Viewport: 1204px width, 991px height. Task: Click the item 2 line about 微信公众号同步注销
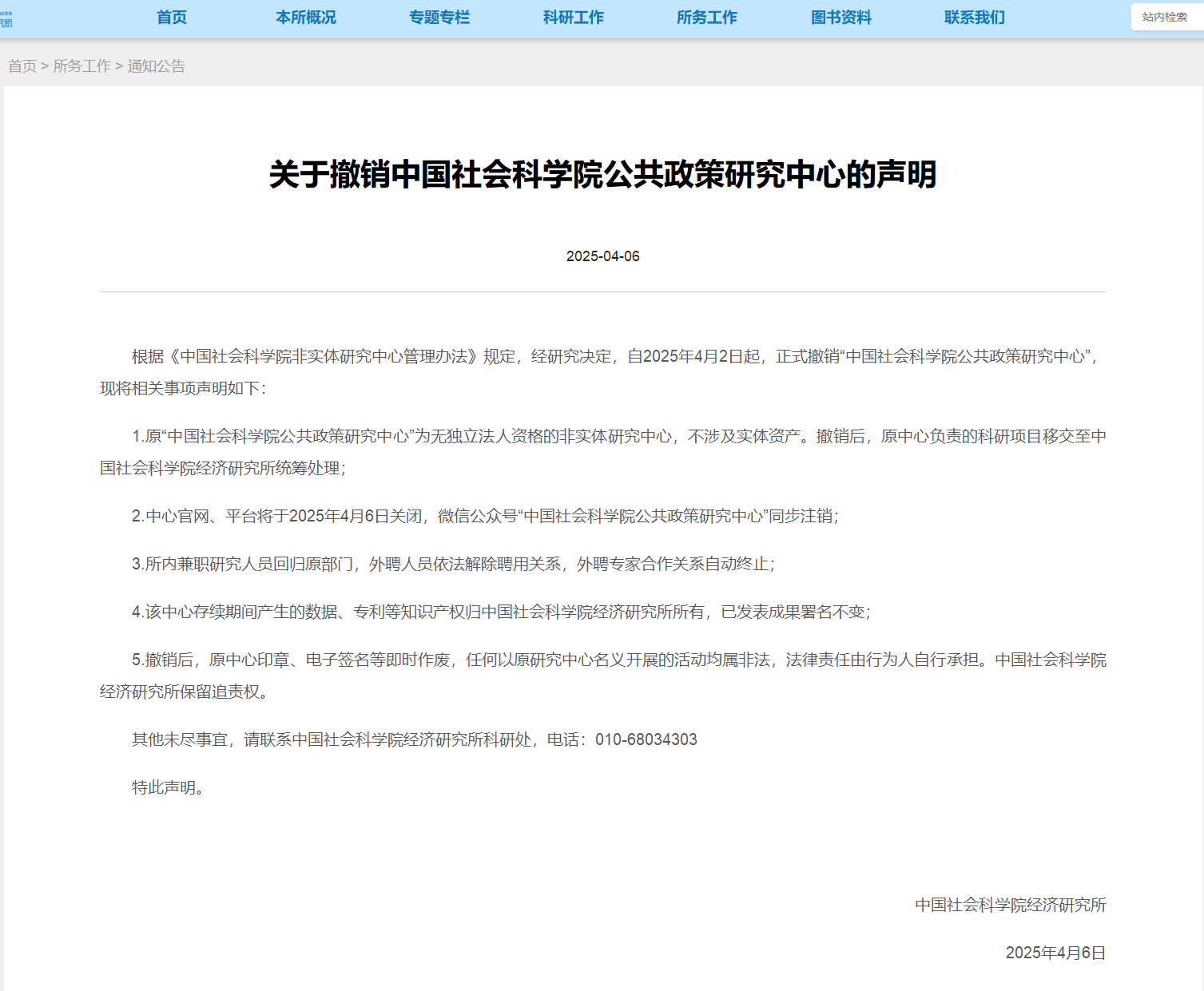485,516
